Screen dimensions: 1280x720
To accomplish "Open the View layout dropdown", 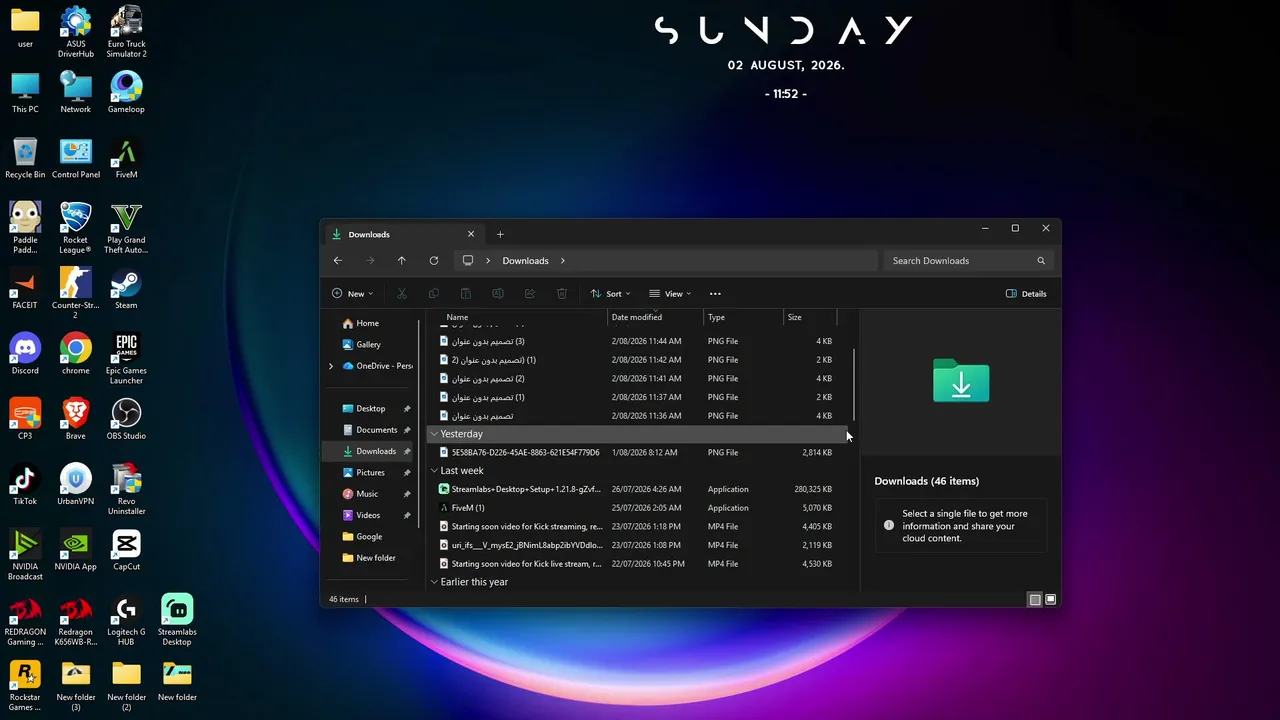I will [x=670, y=294].
